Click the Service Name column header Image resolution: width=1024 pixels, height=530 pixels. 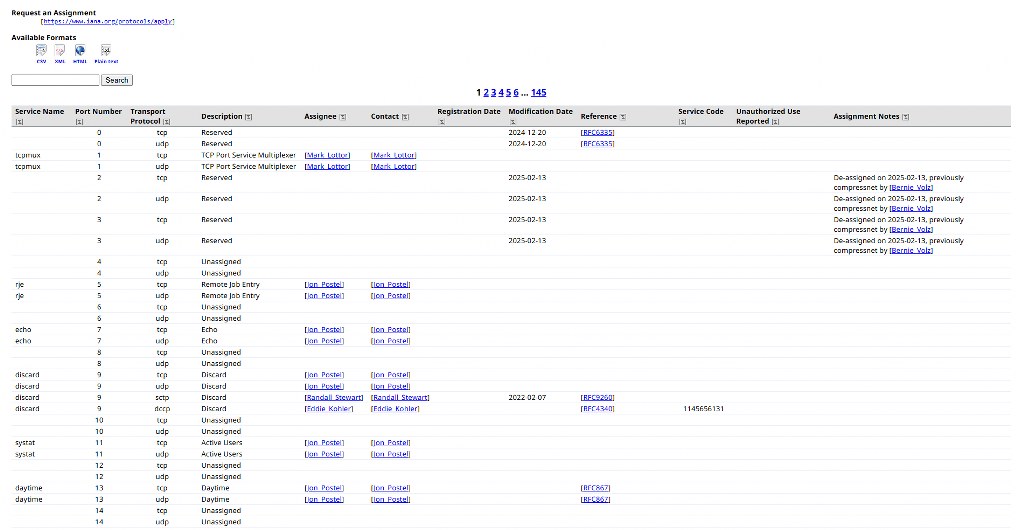click(x=39, y=112)
